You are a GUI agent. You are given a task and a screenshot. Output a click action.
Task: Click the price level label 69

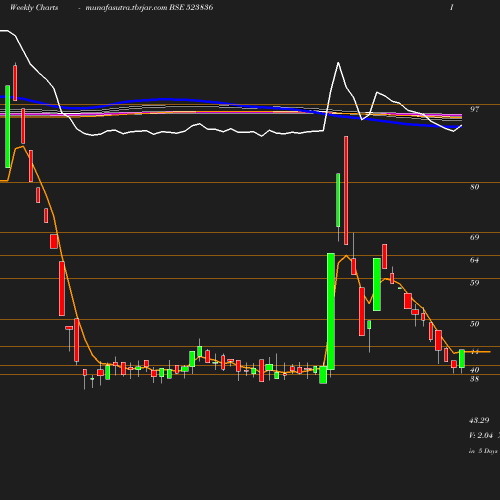tap(474, 237)
